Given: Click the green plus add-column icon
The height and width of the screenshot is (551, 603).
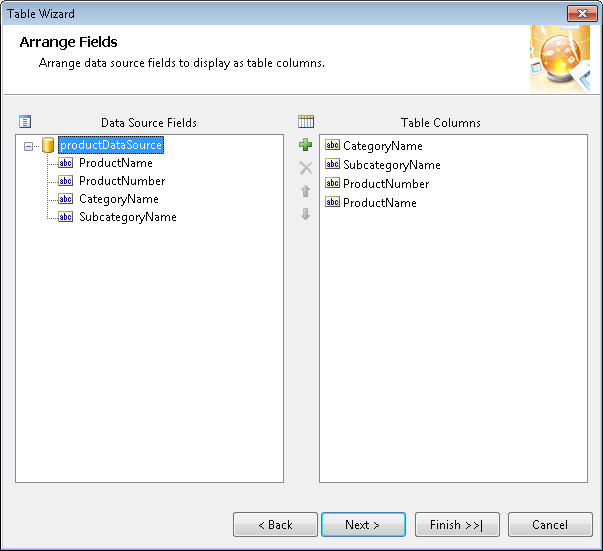Looking at the screenshot, I should [305, 145].
